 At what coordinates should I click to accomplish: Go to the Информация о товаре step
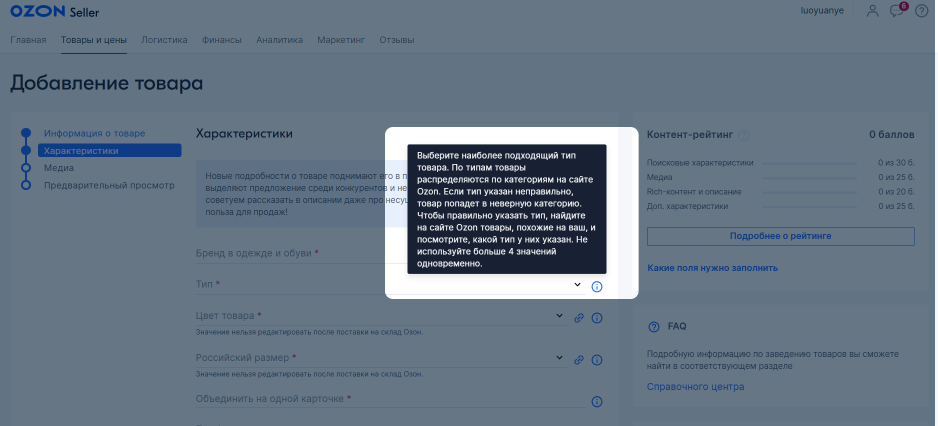pyautogui.click(x=95, y=133)
